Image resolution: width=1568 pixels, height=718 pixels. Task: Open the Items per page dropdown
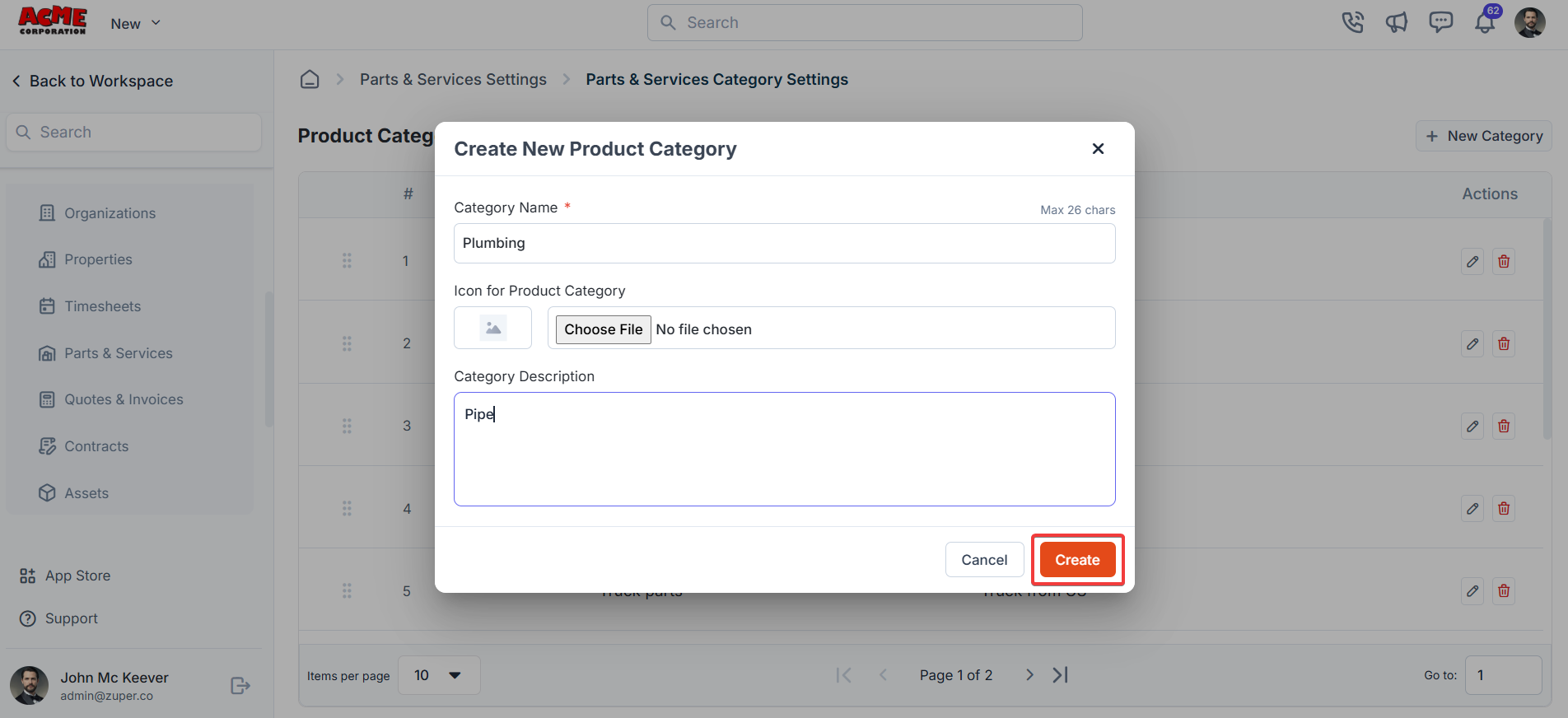(x=439, y=675)
